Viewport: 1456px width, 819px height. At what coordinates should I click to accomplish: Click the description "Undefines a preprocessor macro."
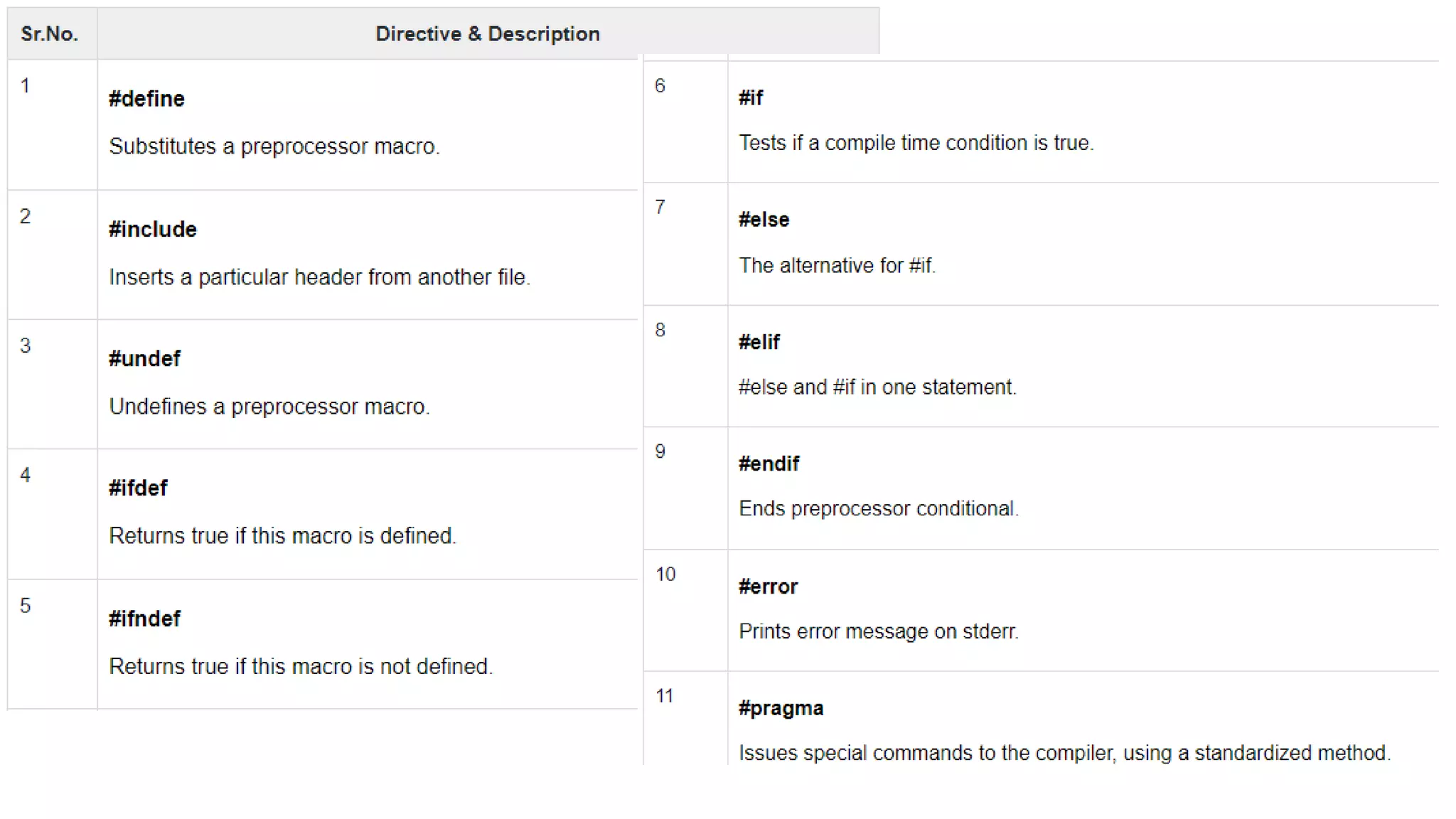point(269,407)
